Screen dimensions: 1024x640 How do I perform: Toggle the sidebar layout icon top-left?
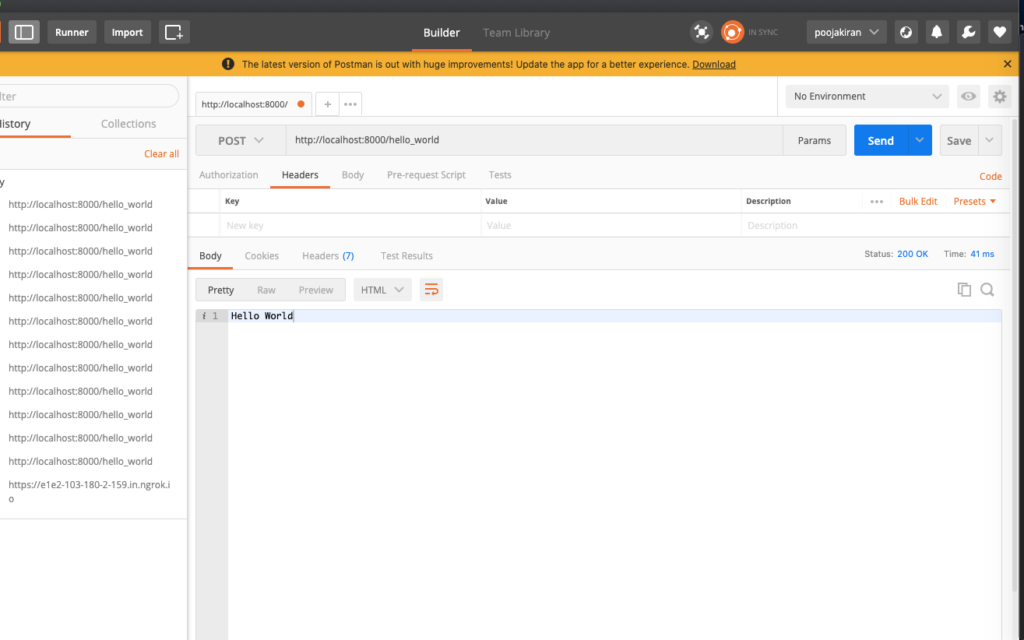23,31
